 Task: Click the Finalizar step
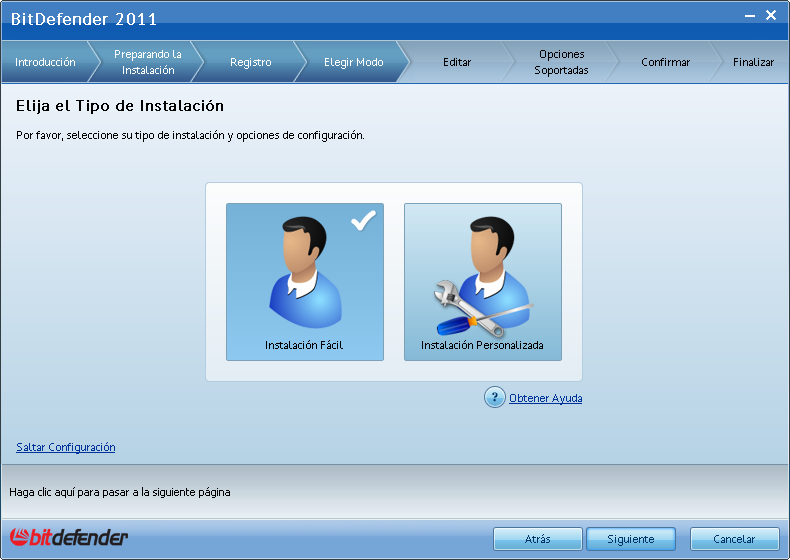pyautogui.click(x=753, y=62)
